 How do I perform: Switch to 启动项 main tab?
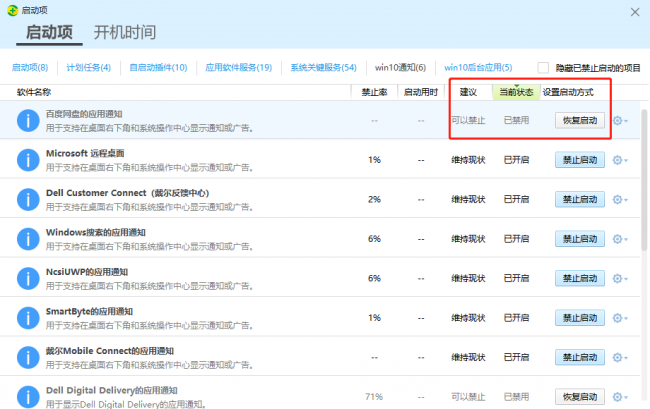pos(49,32)
